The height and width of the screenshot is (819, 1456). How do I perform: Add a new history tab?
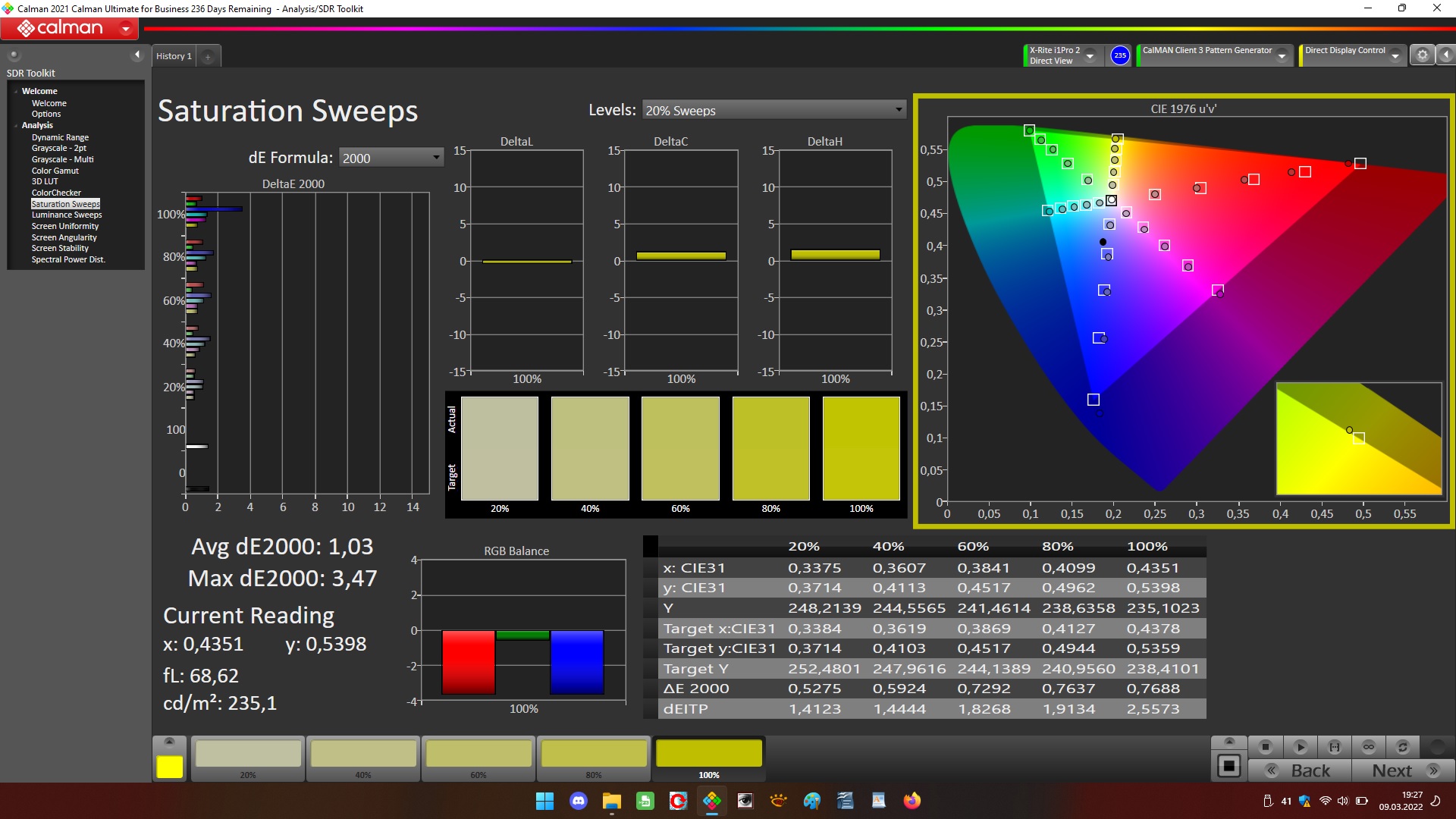[208, 56]
